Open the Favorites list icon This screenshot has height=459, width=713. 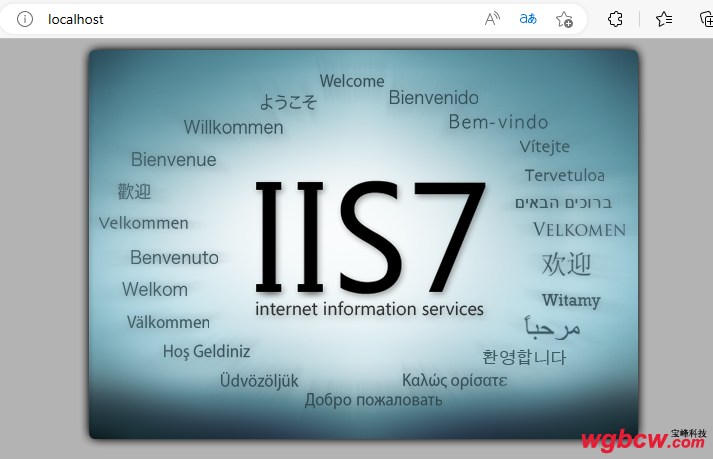(664, 19)
